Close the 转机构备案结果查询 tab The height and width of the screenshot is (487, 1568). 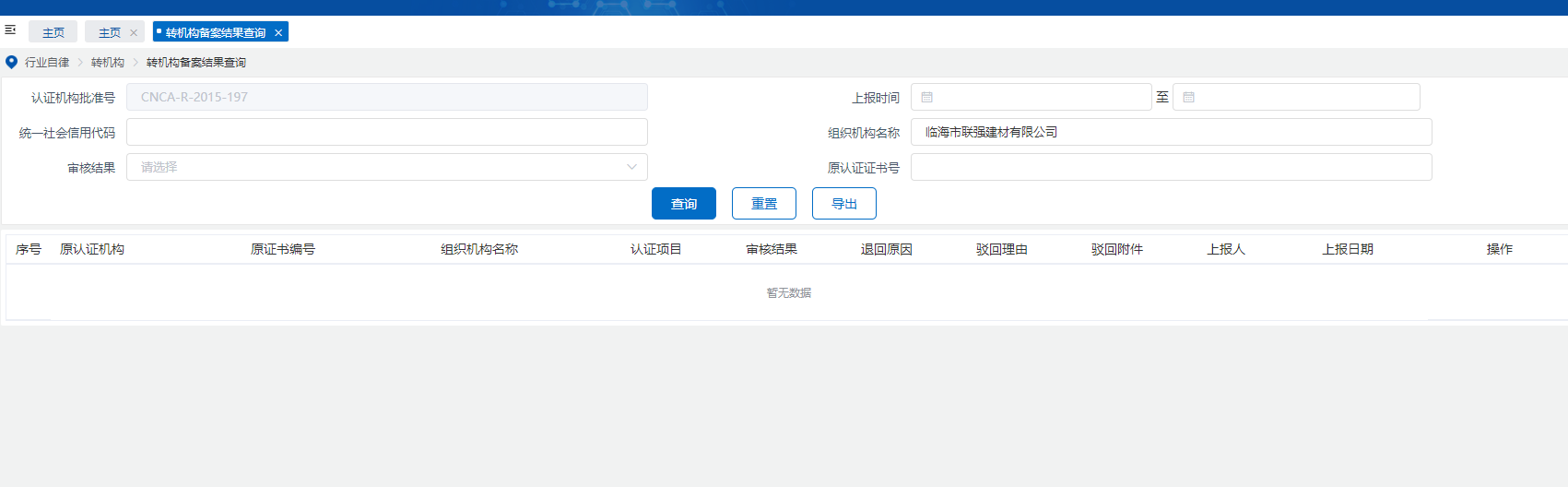[278, 32]
